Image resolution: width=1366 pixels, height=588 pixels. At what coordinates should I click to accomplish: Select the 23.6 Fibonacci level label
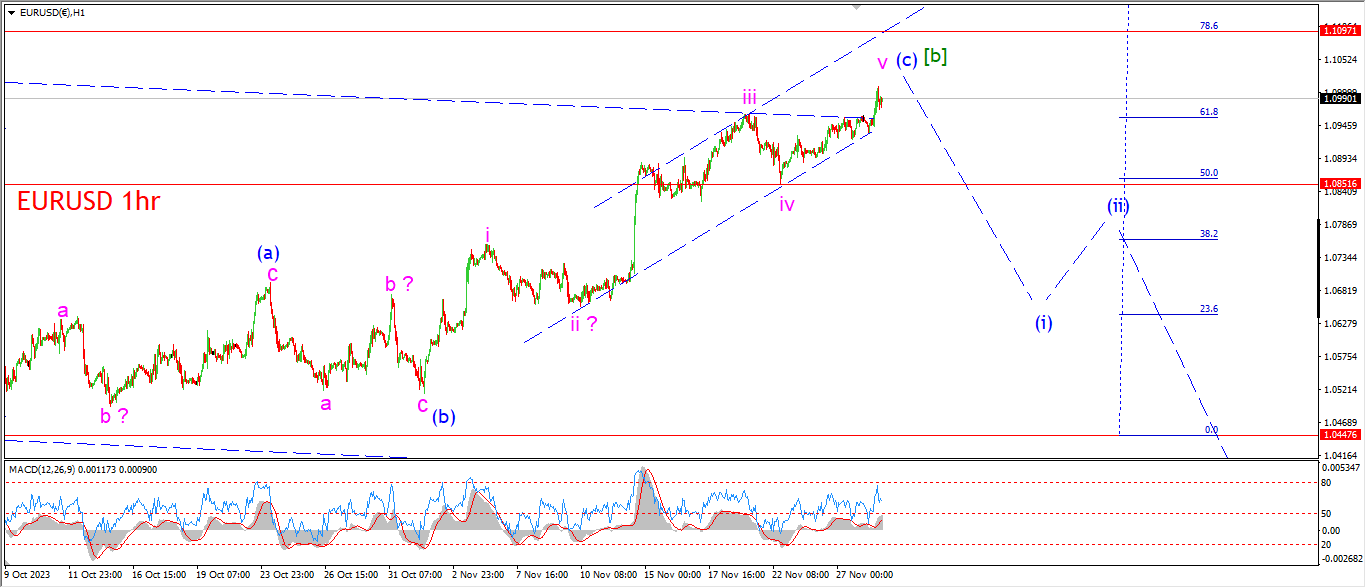pyautogui.click(x=1209, y=309)
